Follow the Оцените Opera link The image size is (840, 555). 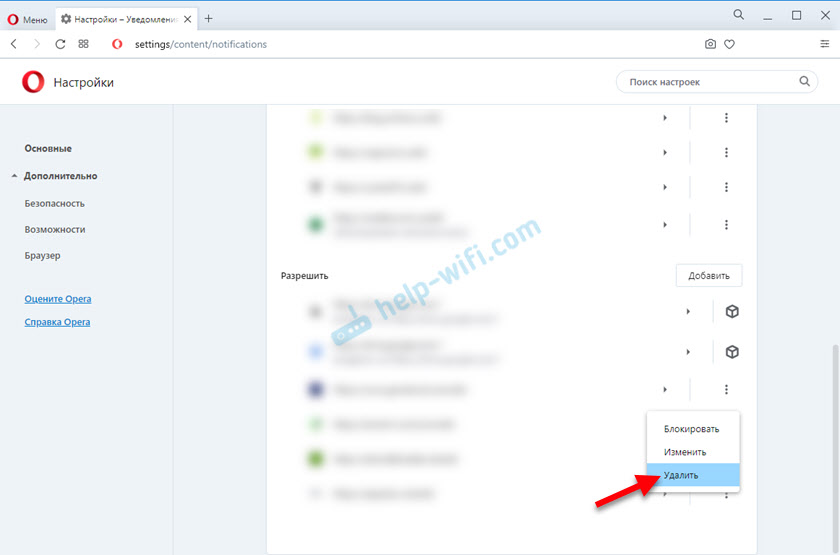click(x=58, y=299)
